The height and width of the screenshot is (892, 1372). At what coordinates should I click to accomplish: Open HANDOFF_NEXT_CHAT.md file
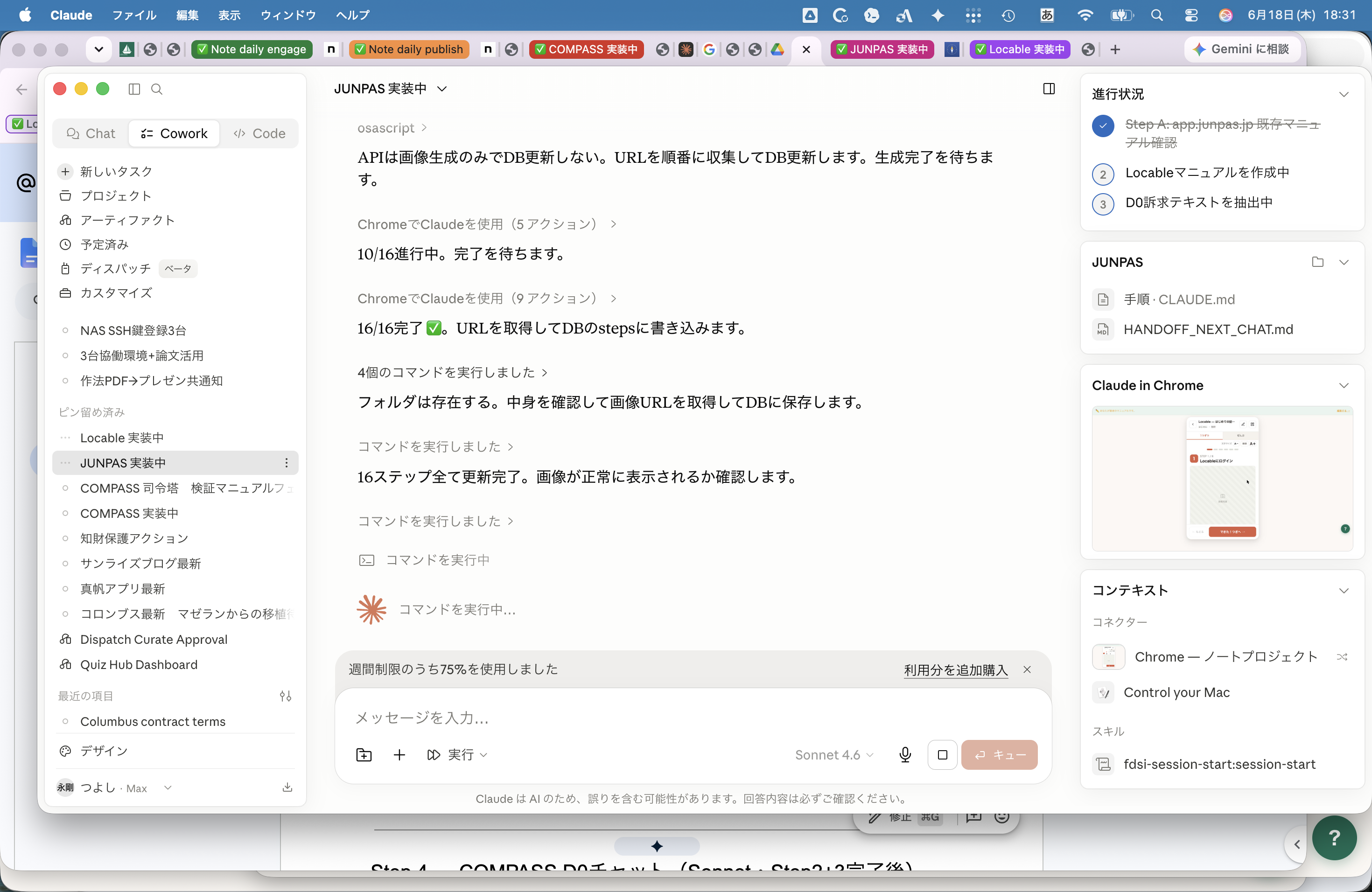(1192, 330)
